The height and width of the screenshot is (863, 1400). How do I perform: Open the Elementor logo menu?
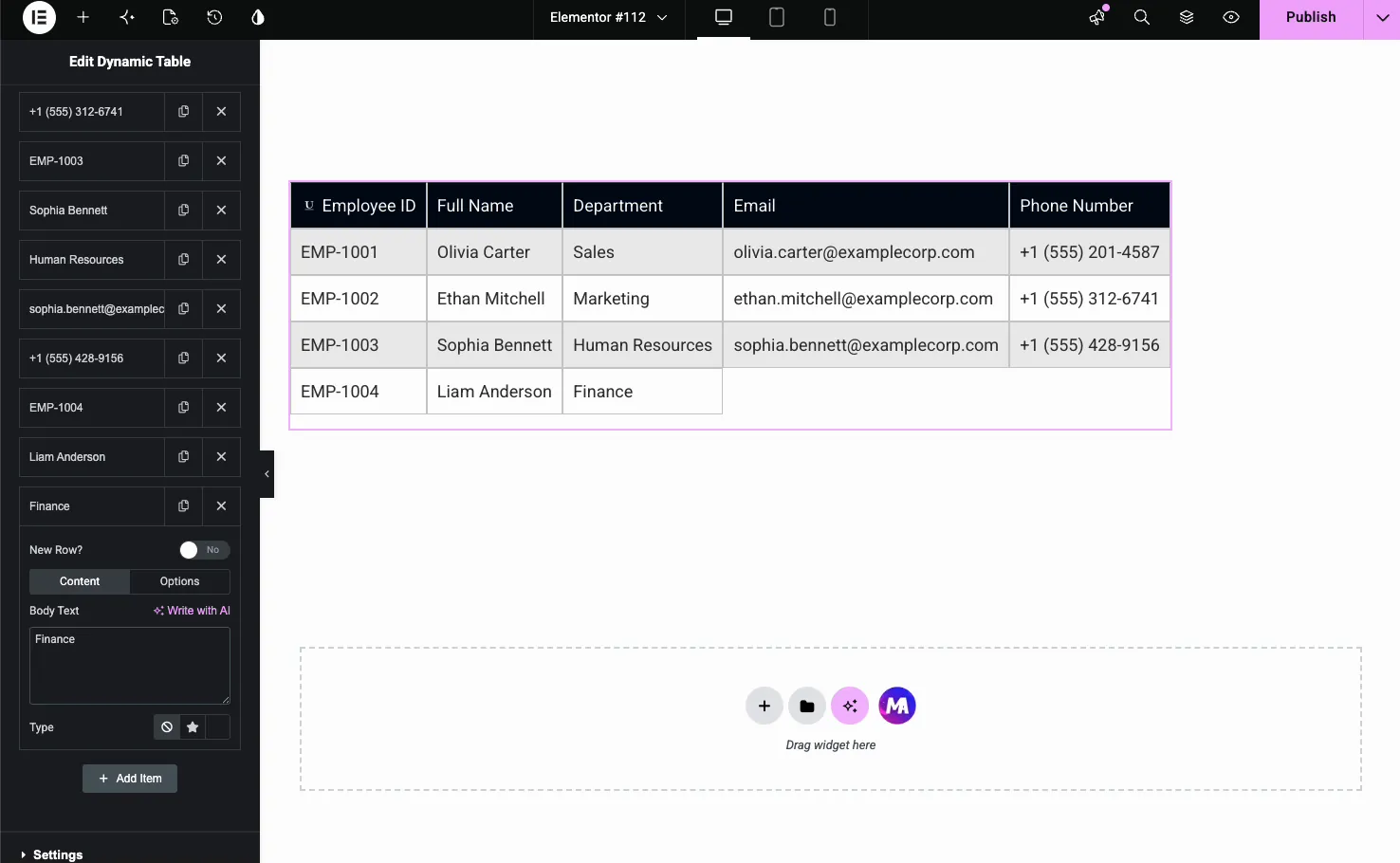tap(39, 17)
